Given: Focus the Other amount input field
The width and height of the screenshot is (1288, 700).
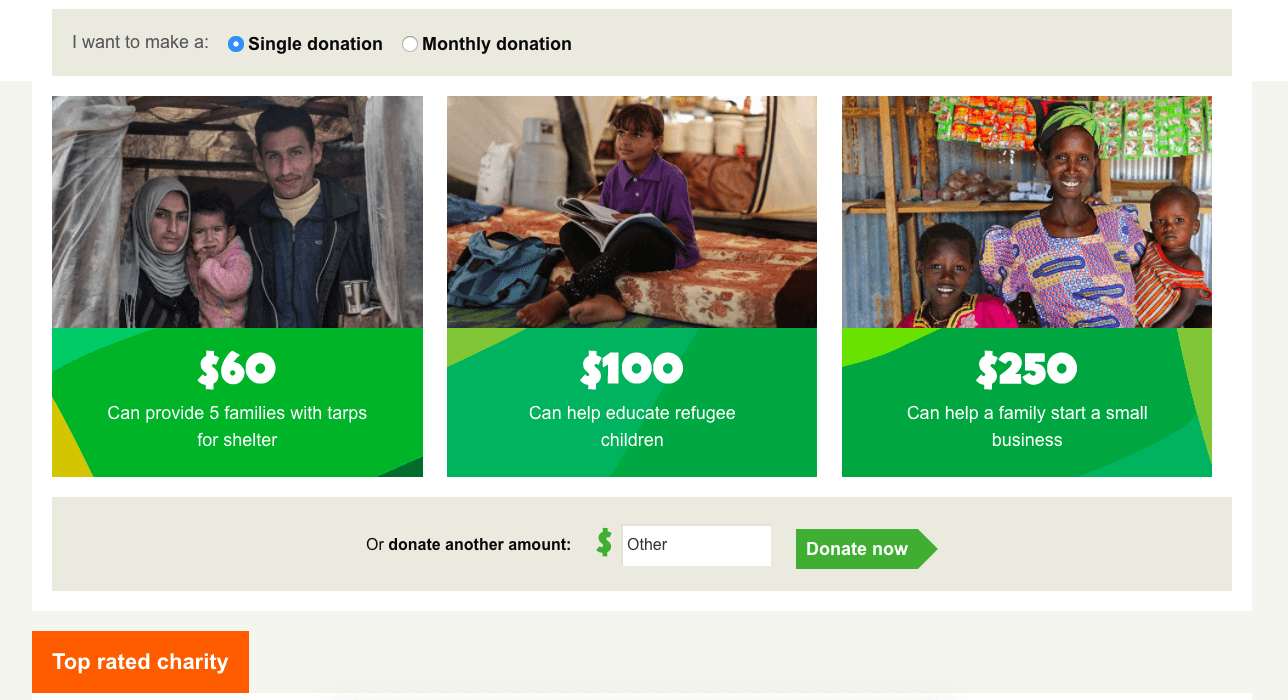Looking at the screenshot, I should point(696,545).
